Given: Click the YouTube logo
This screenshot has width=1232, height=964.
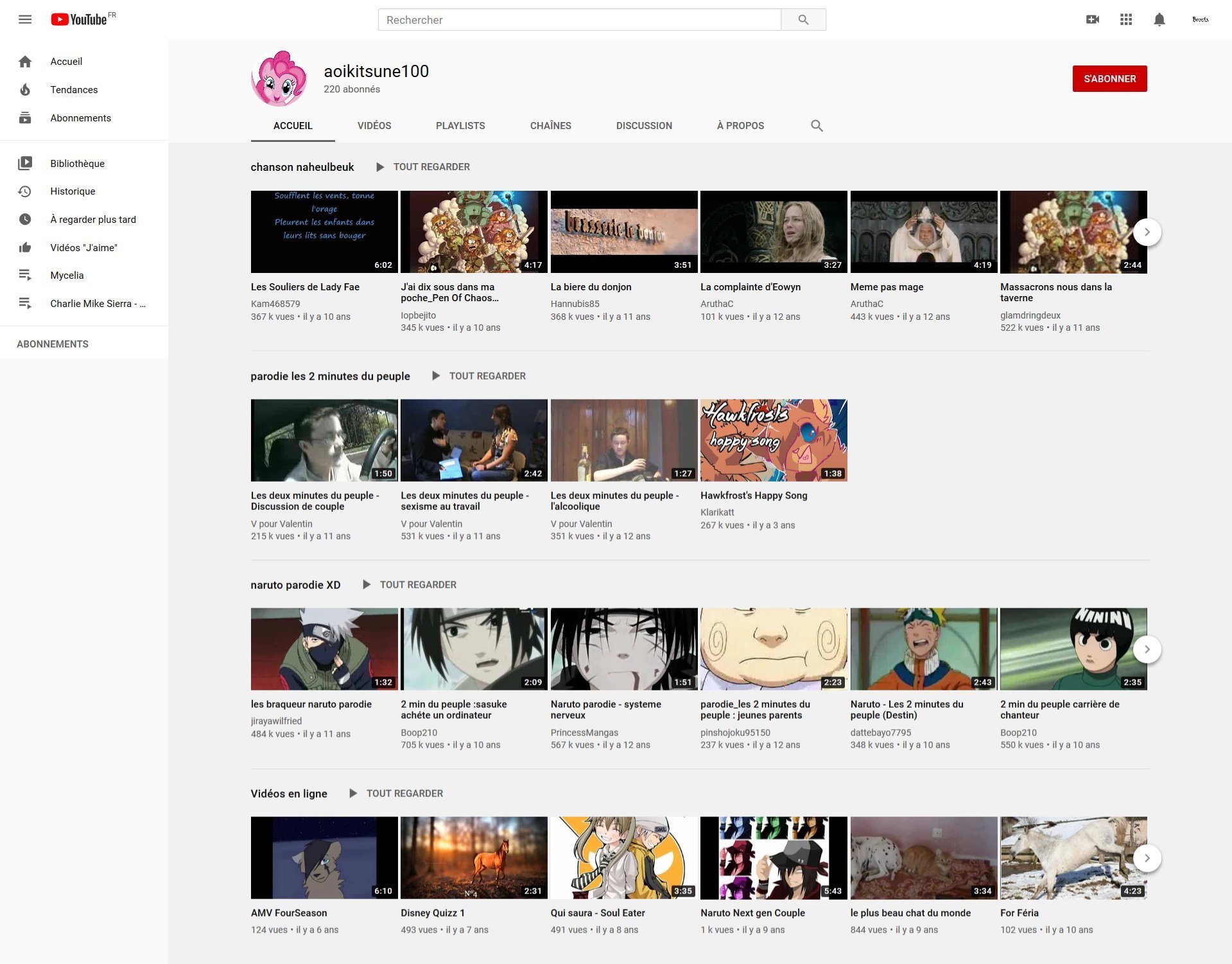Looking at the screenshot, I should (80, 19).
